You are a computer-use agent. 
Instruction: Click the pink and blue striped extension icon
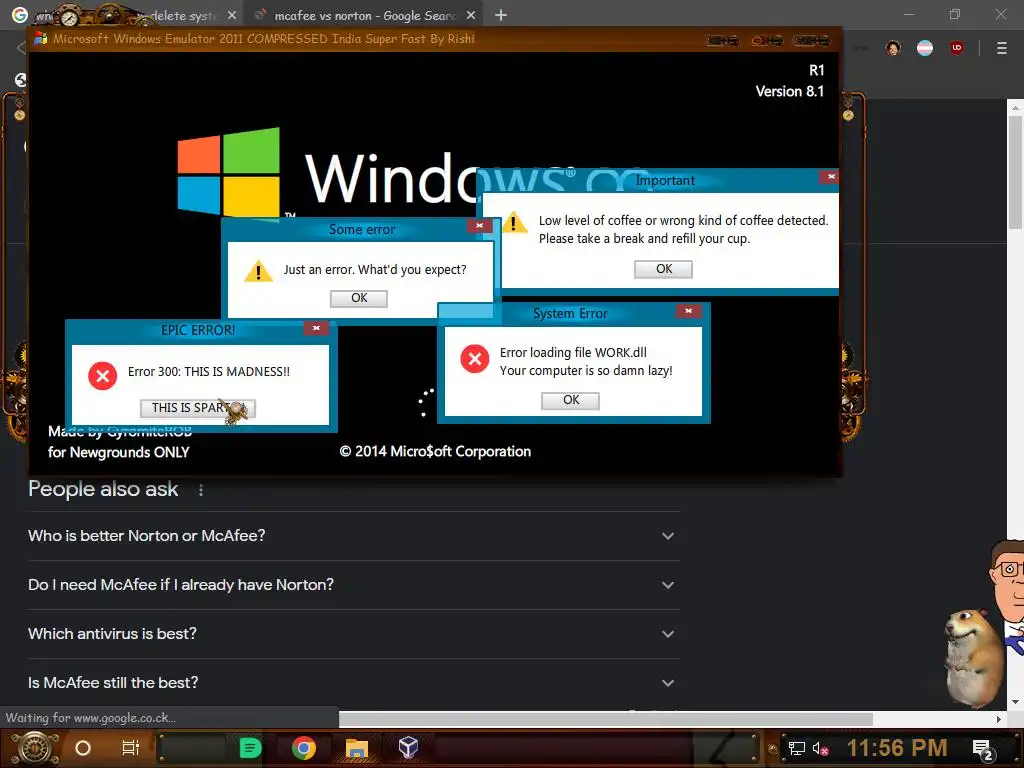[x=925, y=48]
